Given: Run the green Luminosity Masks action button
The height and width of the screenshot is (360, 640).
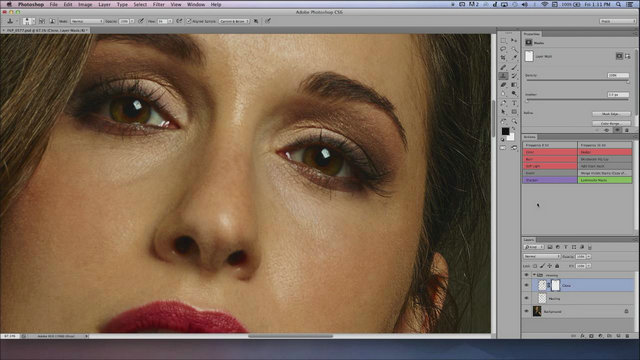Looking at the screenshot, I should 605,180.
